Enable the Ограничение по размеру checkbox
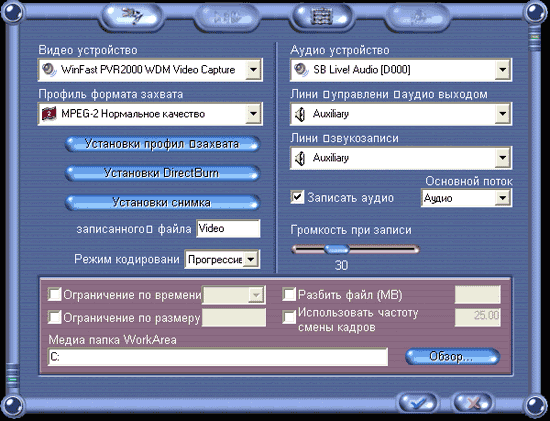This screenshot has height=421, width=550. tap(54, 317)
